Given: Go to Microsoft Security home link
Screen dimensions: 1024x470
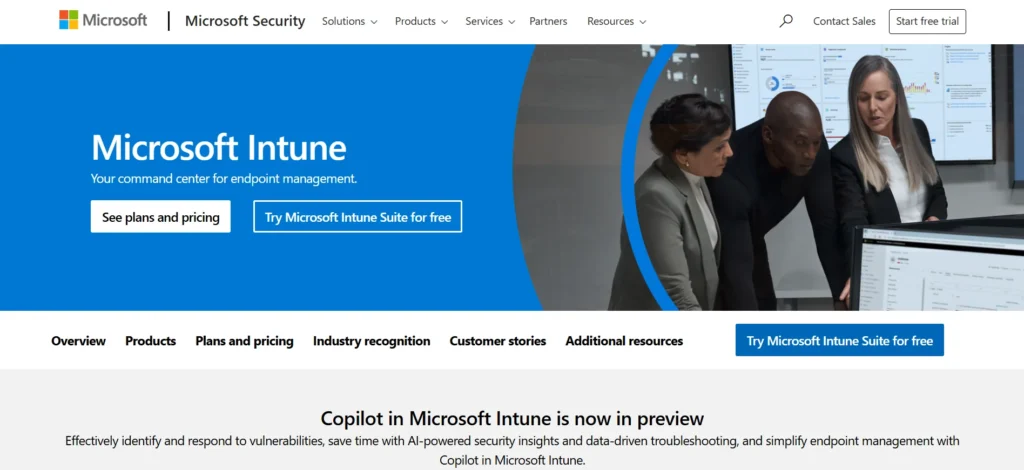Looking at the screenshot, I should [245, 21].
